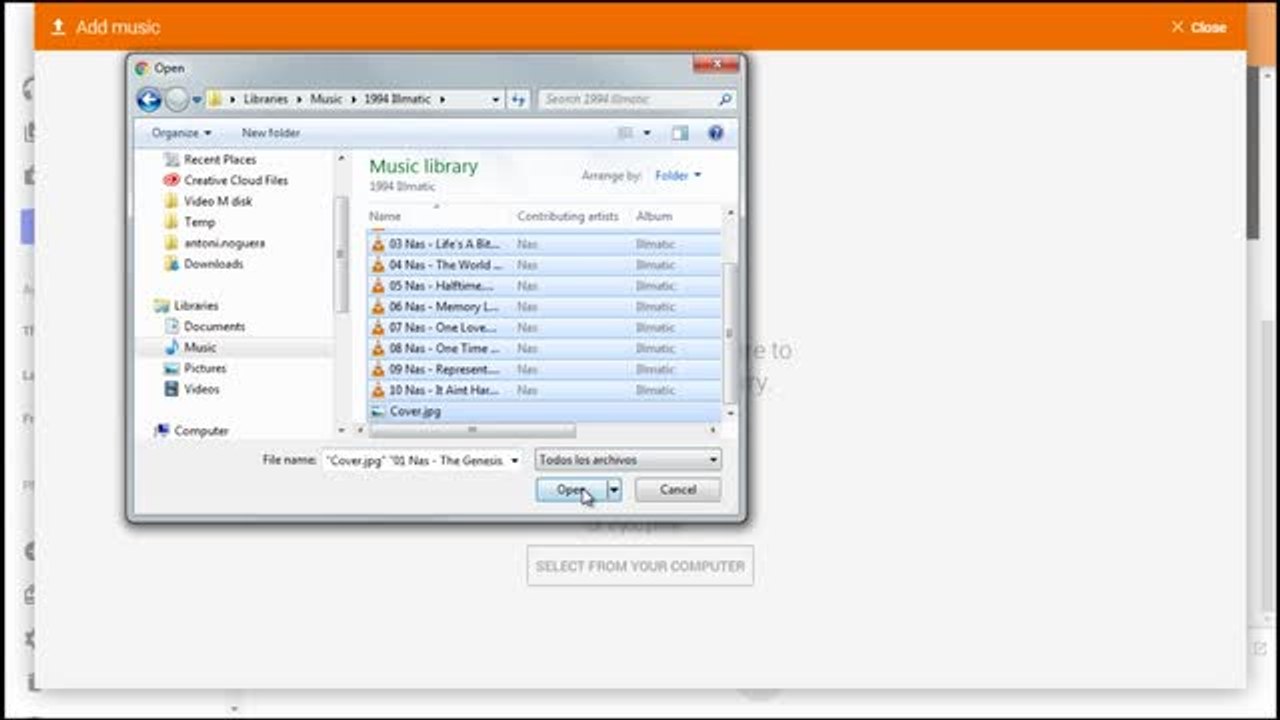
Task: Expand the File name history dropdown arrow
Action: 515,461
